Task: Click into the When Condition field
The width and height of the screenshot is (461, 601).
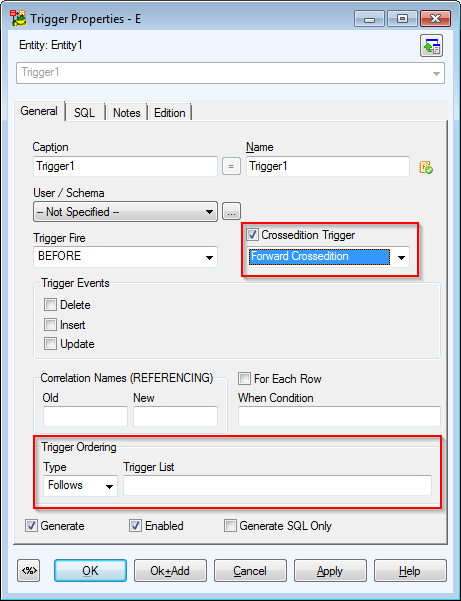Action: tap(339, 417)
